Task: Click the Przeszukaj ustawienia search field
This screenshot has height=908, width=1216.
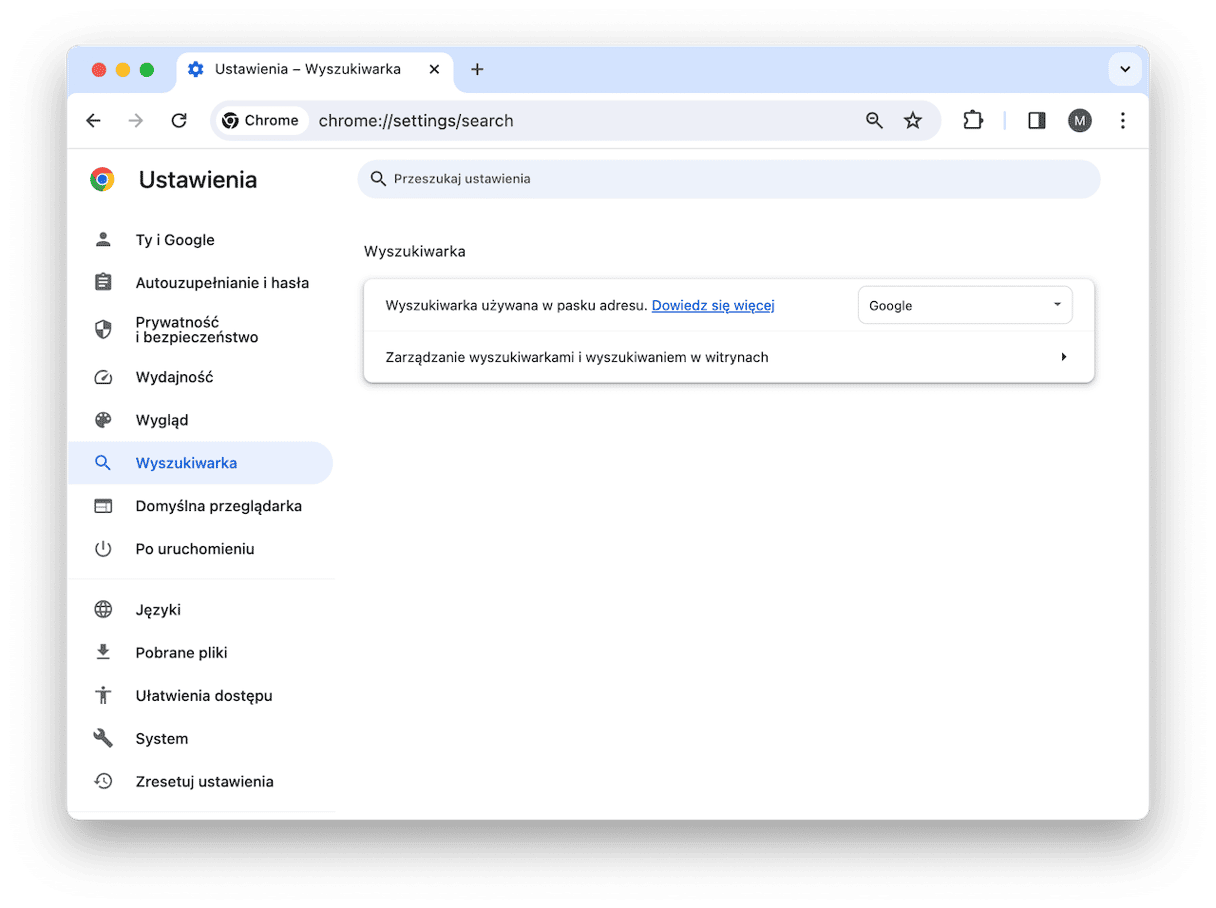Action: (x=730, y=179)
